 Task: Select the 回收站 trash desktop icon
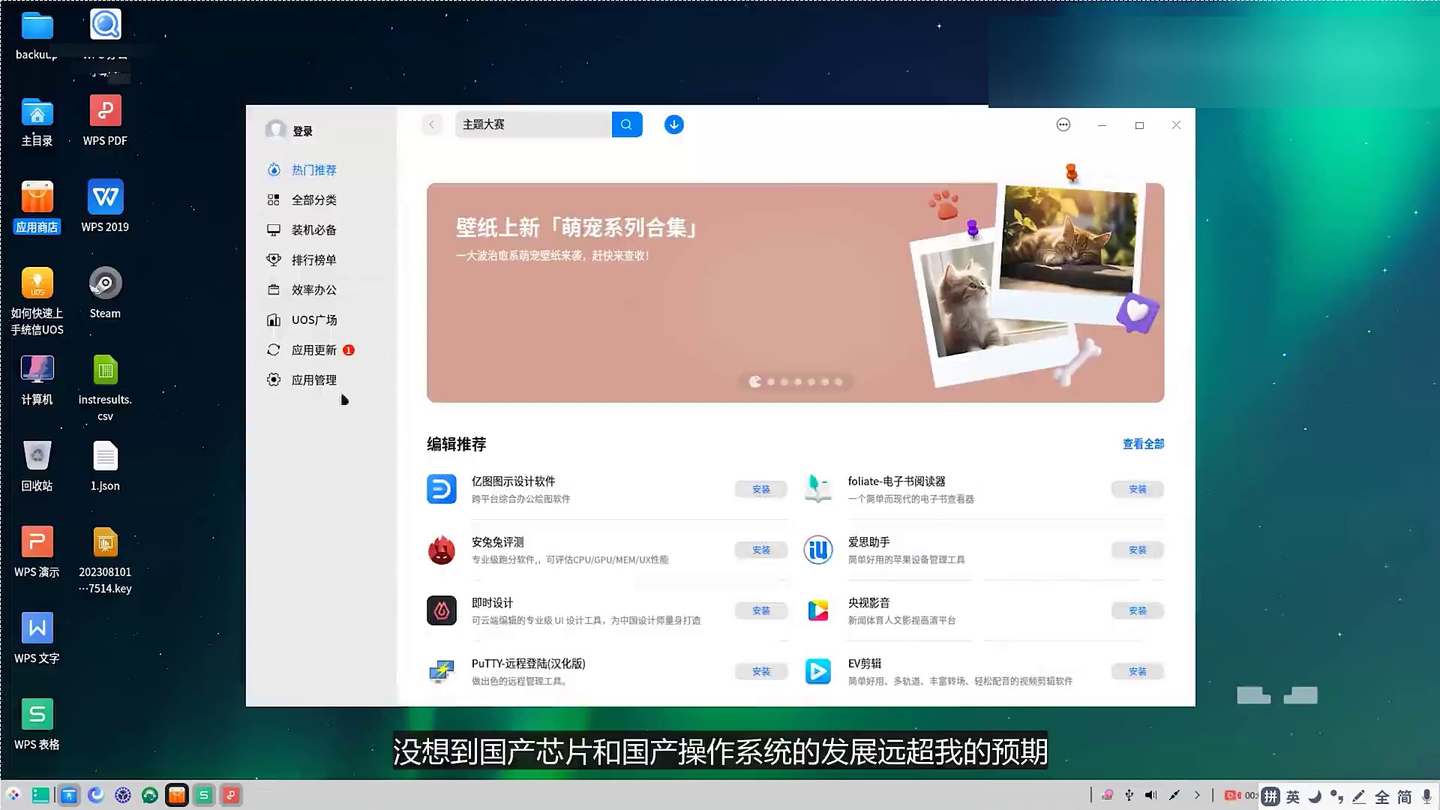pyautogui.click(x=37, y=456)
